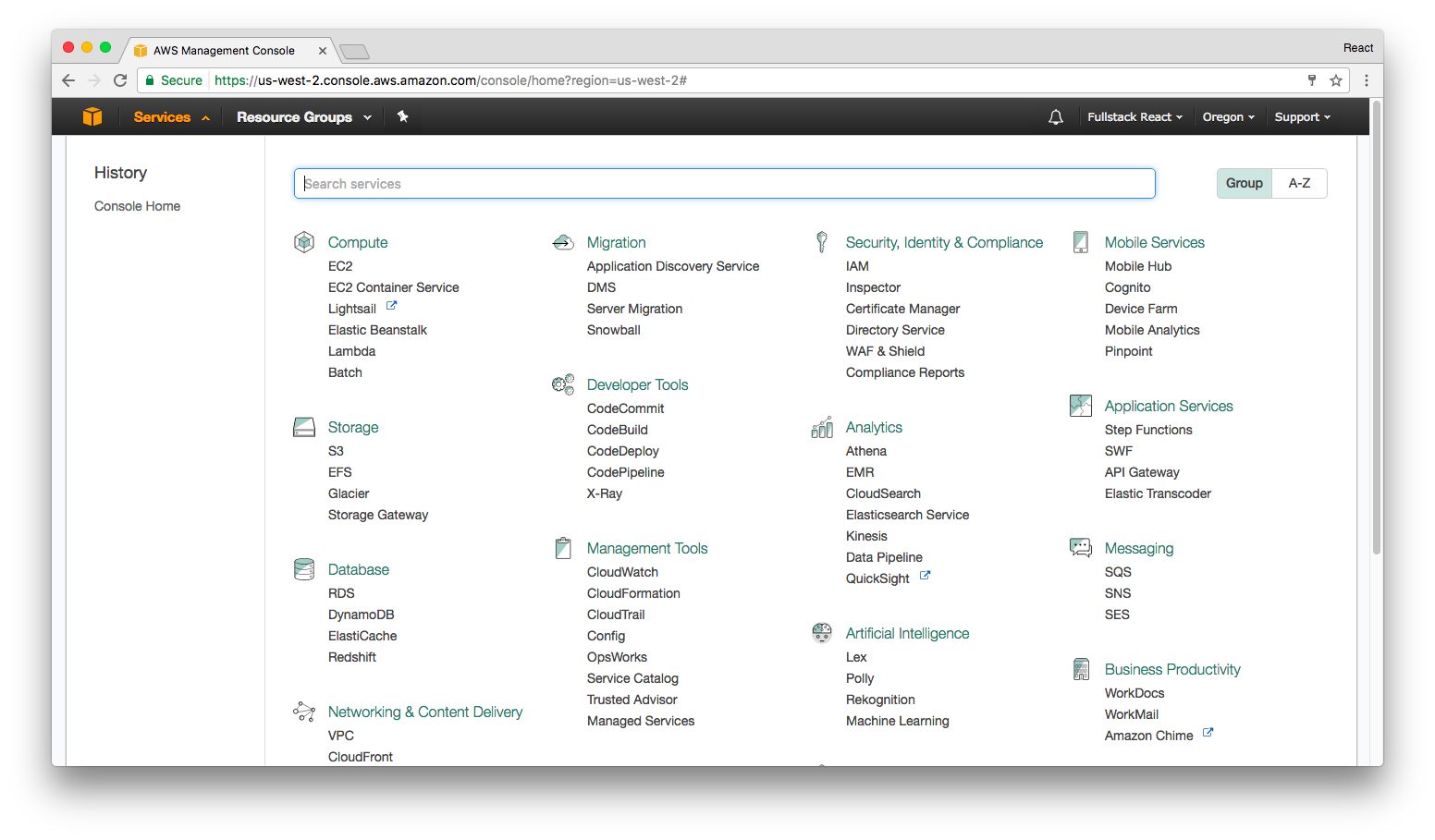Screen dimensions: 1435x840
Task: Click the Messaging chat icon
Action: pyautogui.click(x=1081, y=548)
